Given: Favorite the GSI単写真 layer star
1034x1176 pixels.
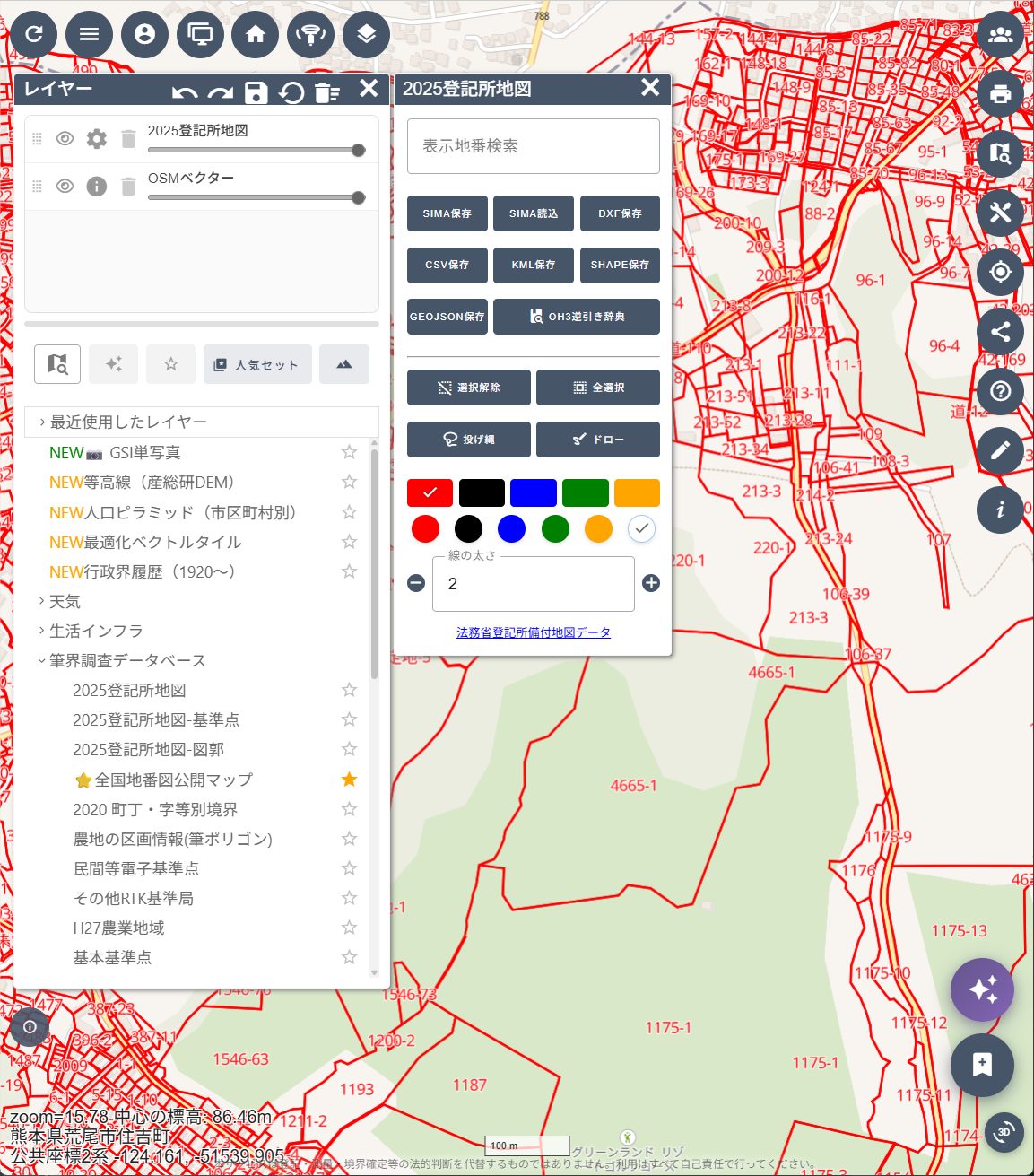Looking at the screenshot, I should (350, 453).
